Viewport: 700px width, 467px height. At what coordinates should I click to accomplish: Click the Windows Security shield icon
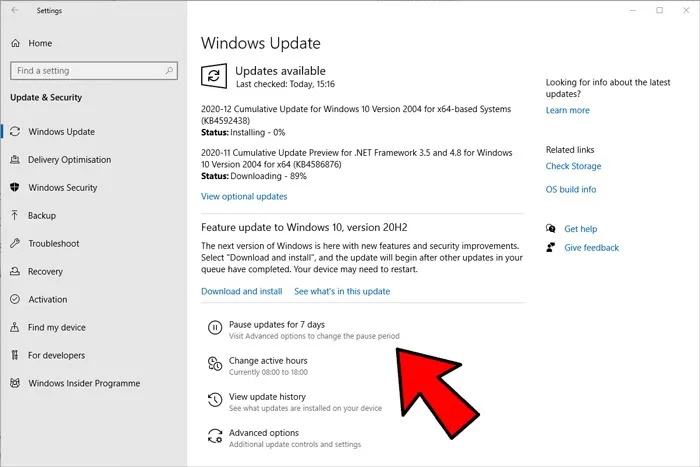(x=16, y=187)
